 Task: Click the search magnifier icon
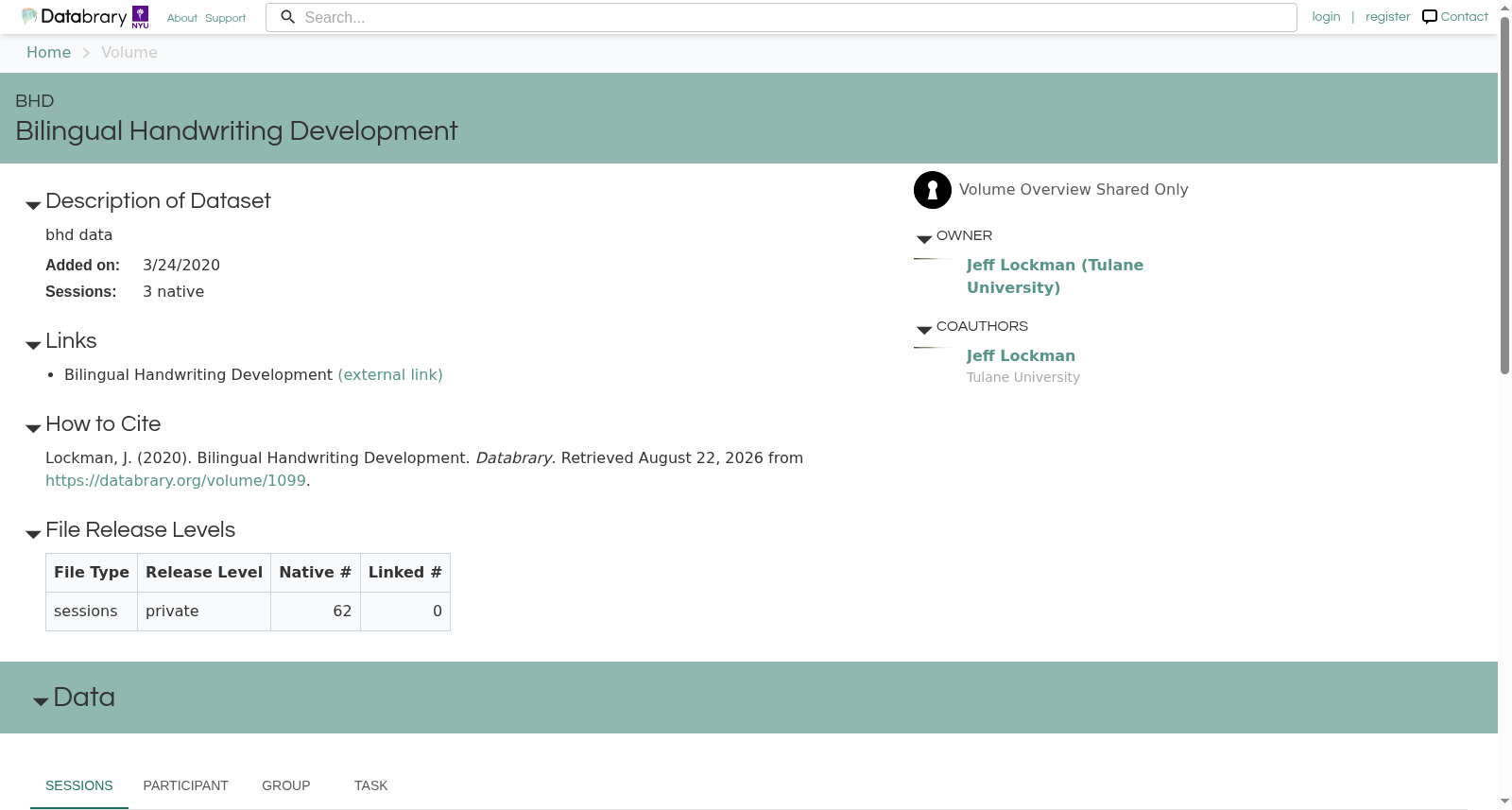(288, 17)
